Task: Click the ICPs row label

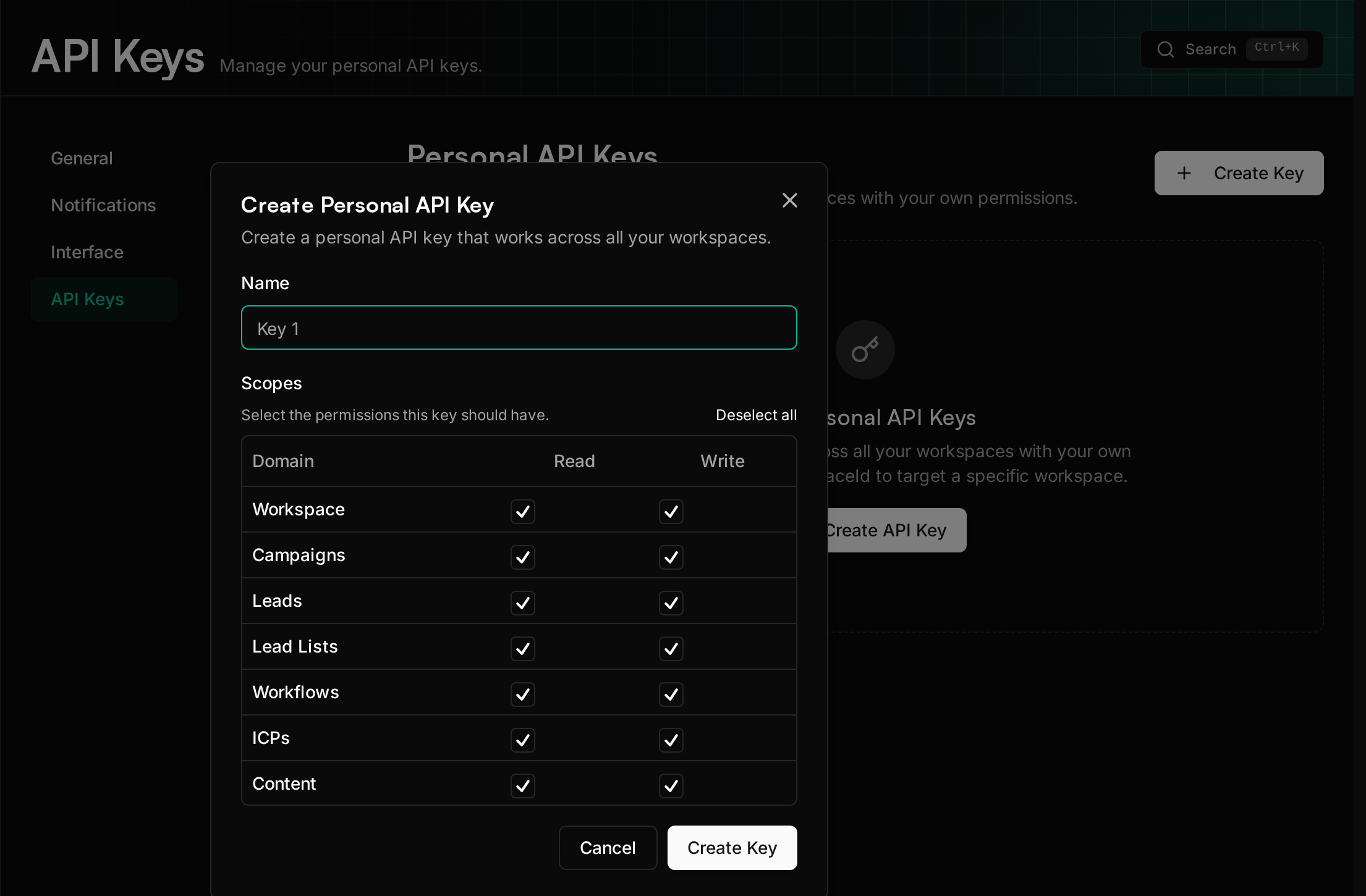Action: coord(271,738)
